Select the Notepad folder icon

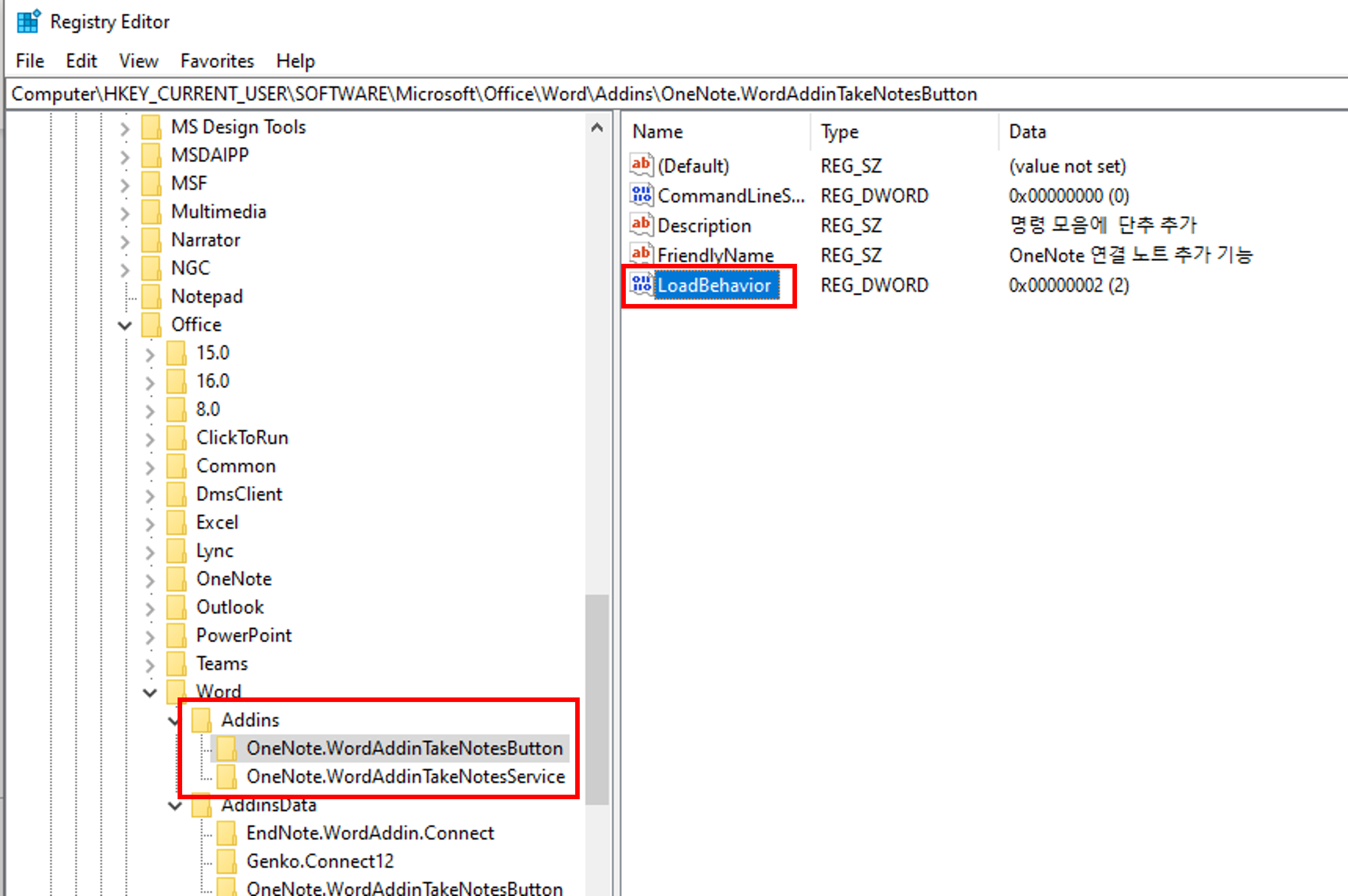click(x=151, y=297)
